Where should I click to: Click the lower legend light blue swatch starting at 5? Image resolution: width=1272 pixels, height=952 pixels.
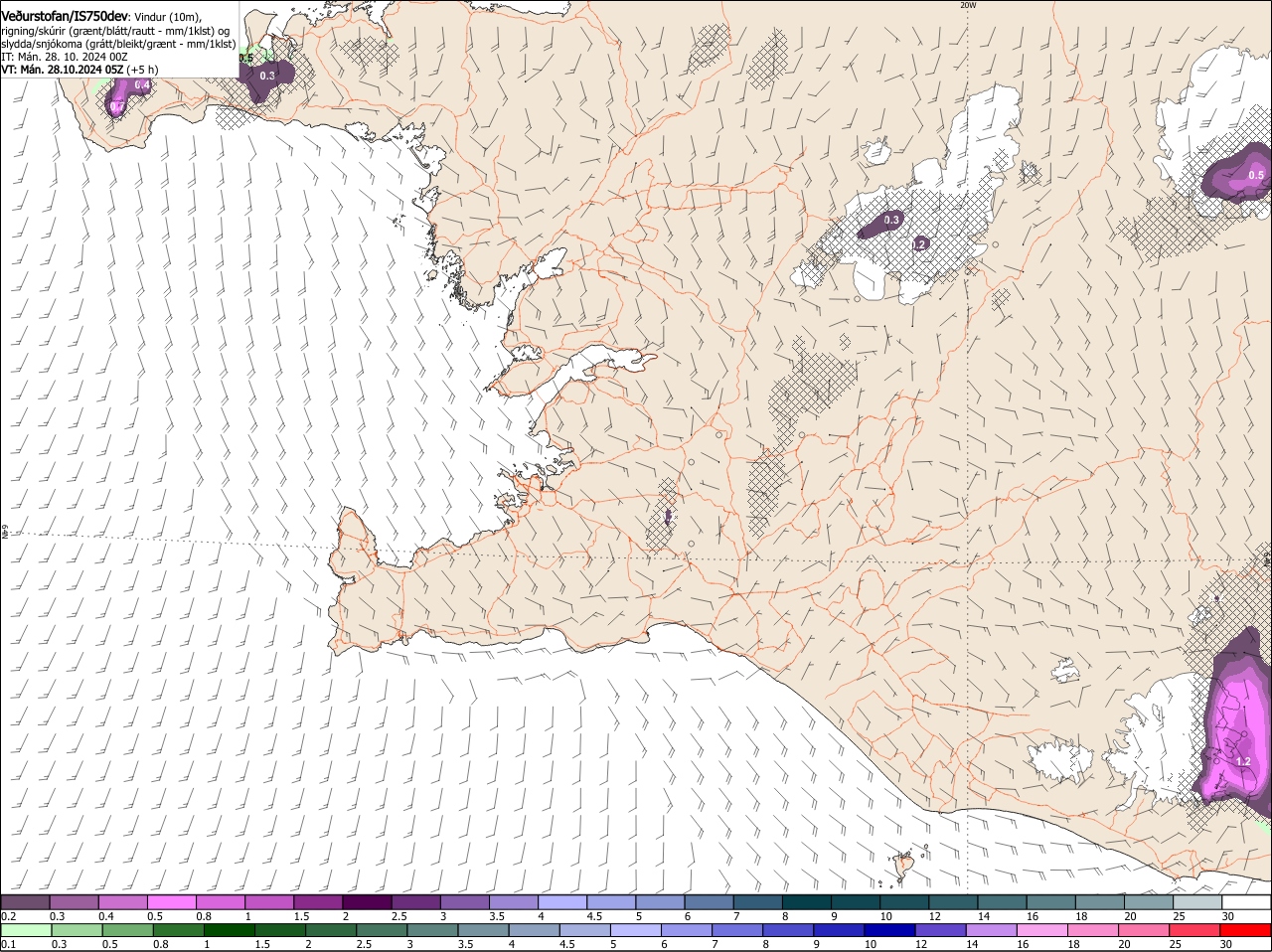tap(635, 930)
